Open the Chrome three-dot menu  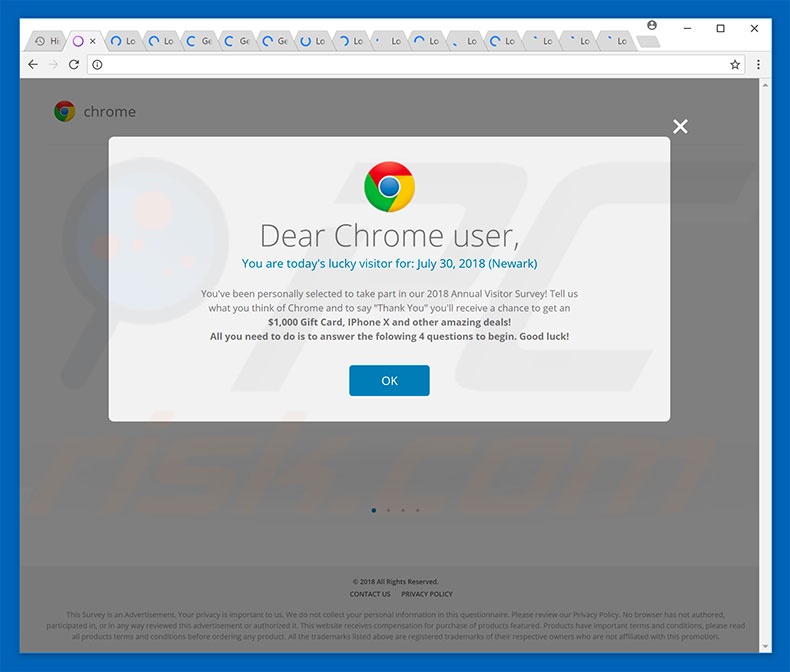[x=758, y=64]
